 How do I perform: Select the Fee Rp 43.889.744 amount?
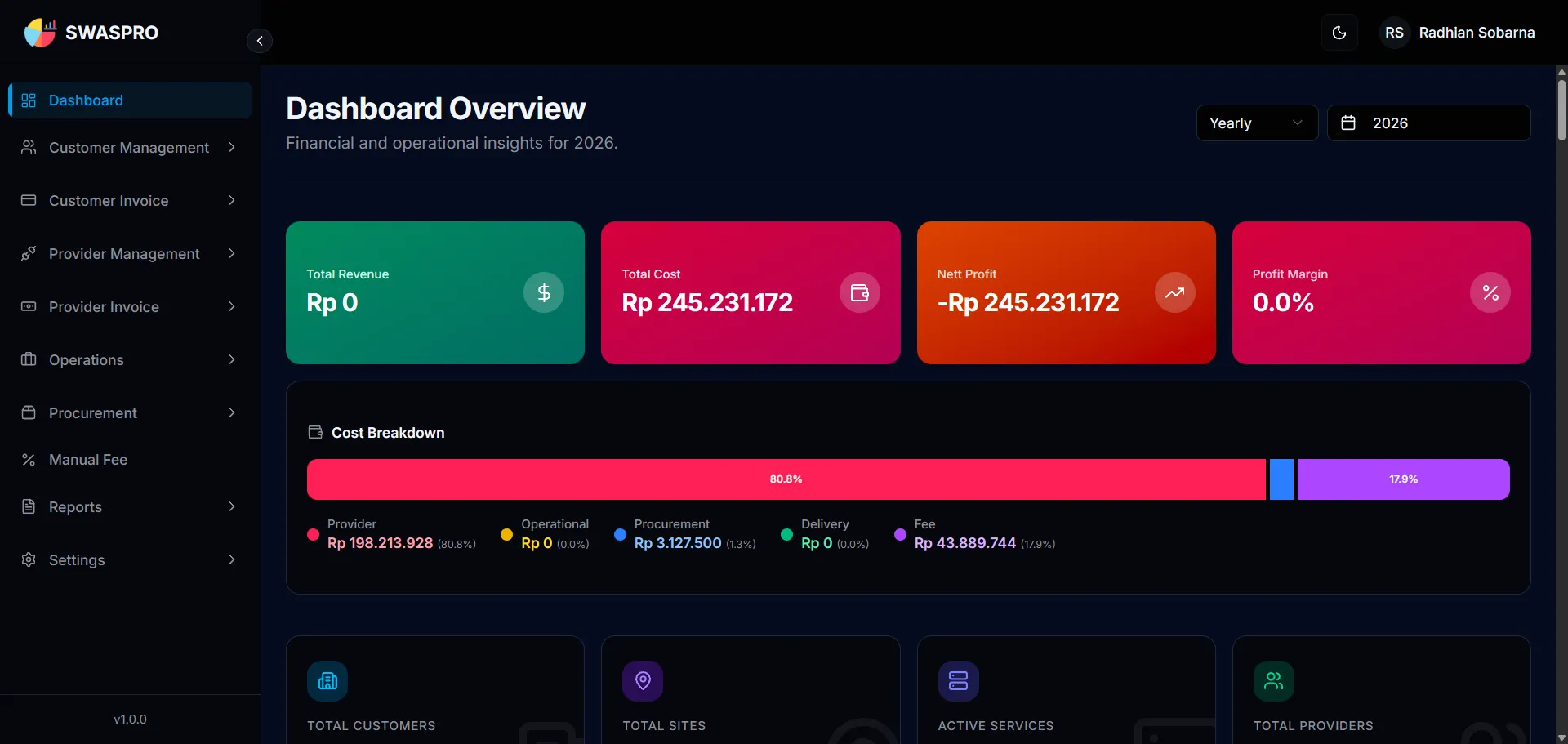(965, 543)
